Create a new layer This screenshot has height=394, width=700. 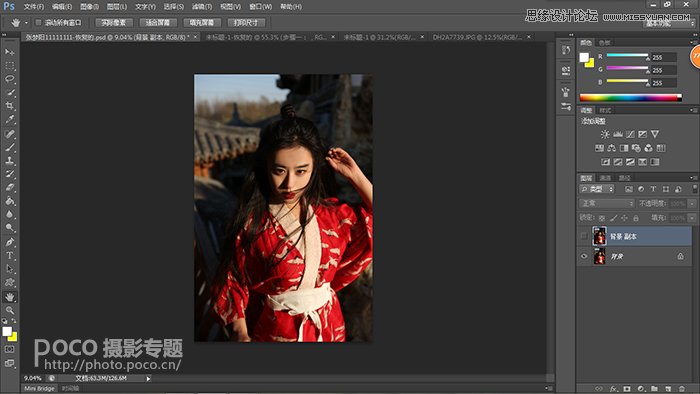(668, 389)
